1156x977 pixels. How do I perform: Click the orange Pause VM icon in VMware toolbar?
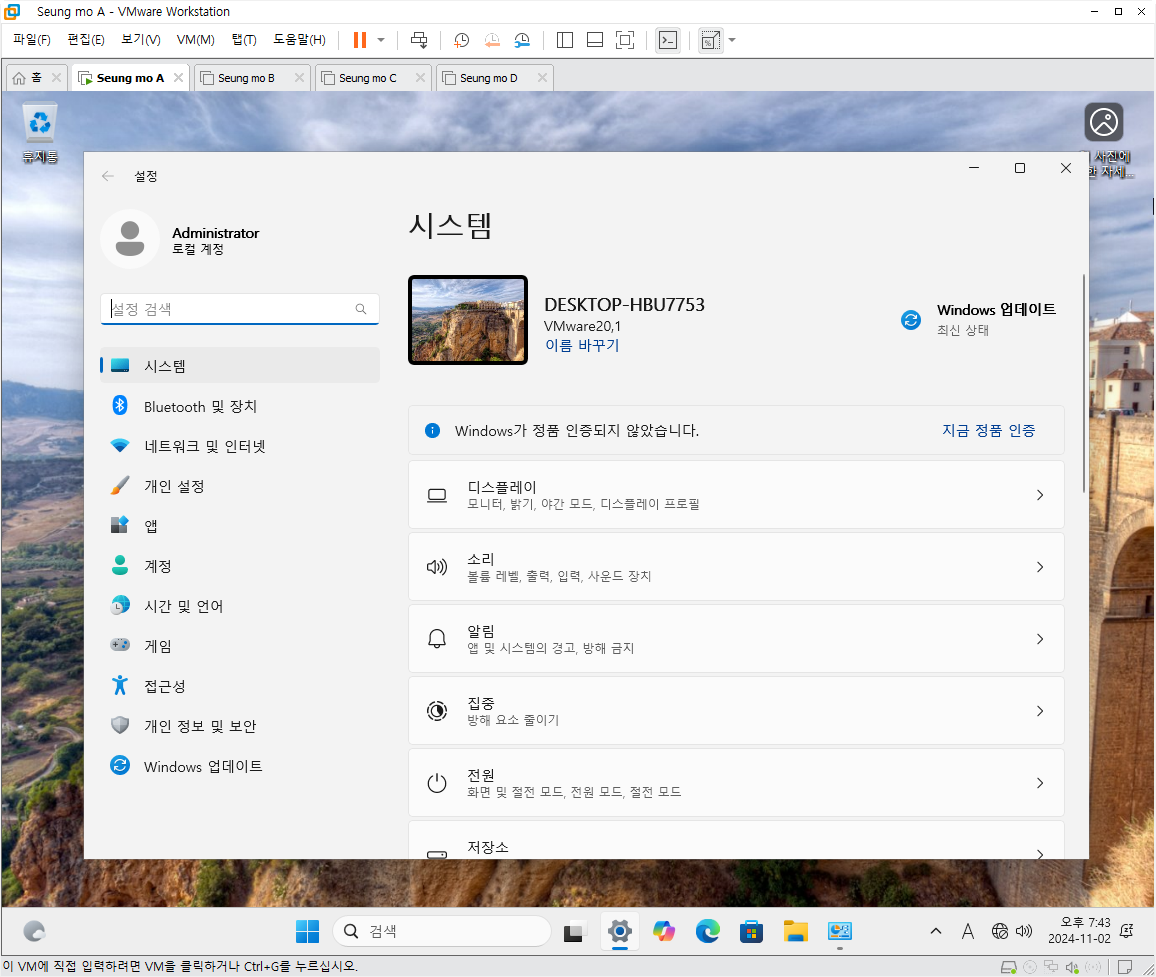point(360,40)
